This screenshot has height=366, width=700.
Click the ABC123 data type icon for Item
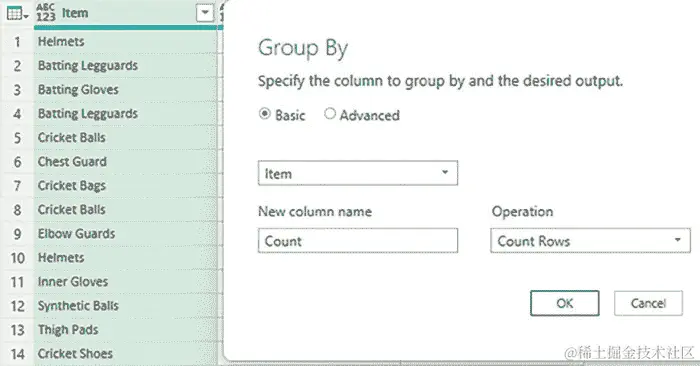click(46, 12)
